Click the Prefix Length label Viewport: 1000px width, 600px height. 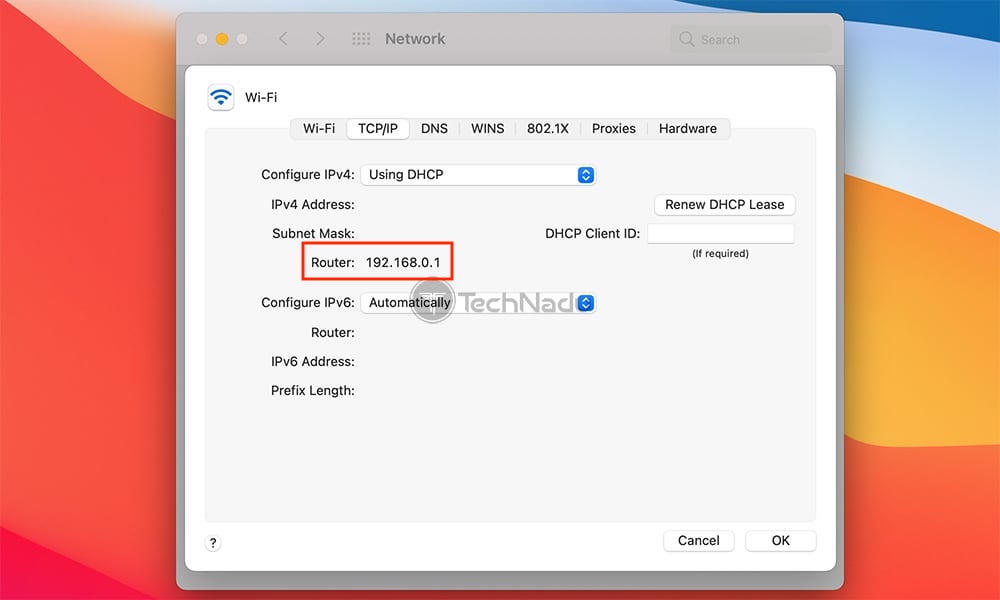312,390
